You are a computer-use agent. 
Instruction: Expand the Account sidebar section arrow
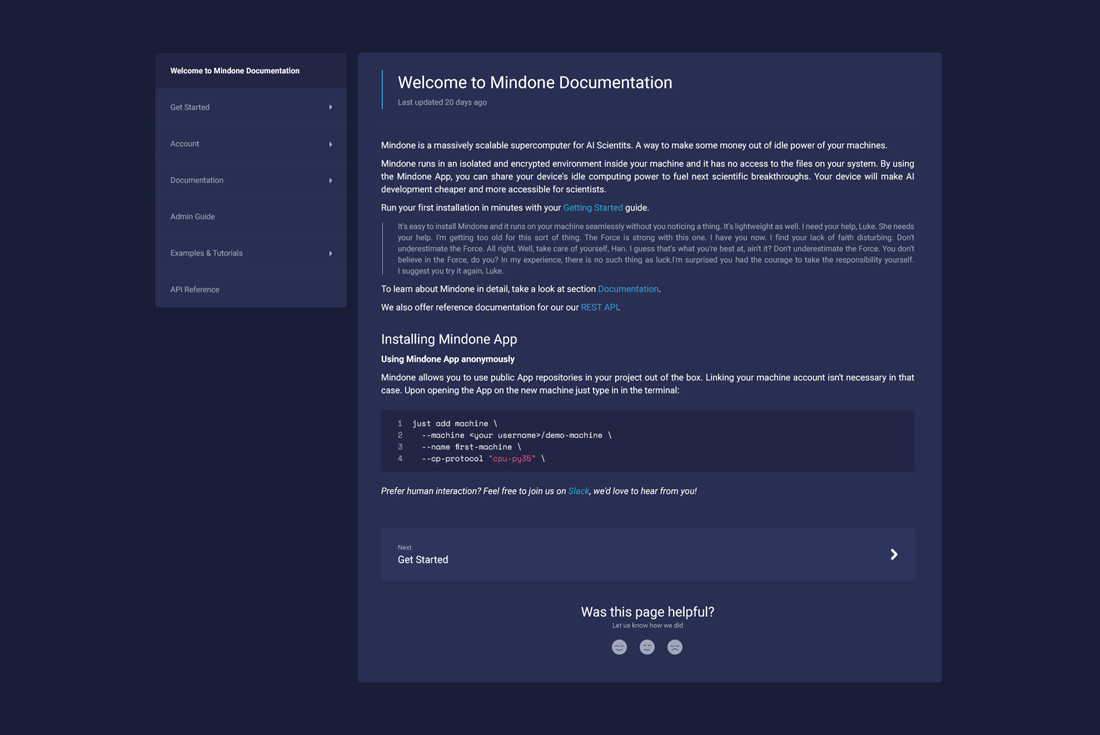tap(330, 144)
